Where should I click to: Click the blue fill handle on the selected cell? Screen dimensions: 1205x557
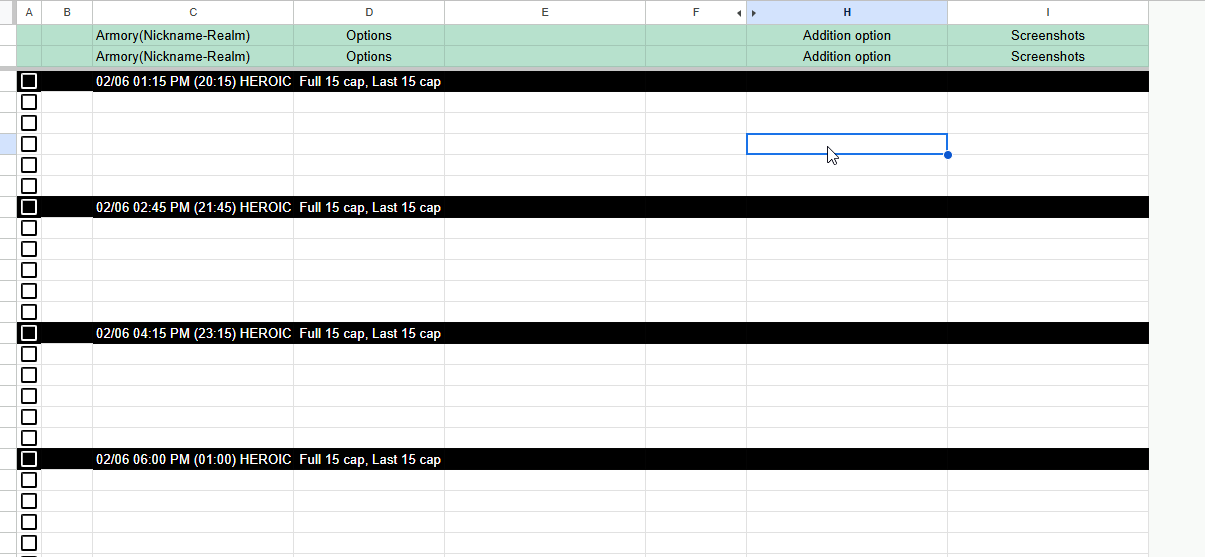click(947, 155)
